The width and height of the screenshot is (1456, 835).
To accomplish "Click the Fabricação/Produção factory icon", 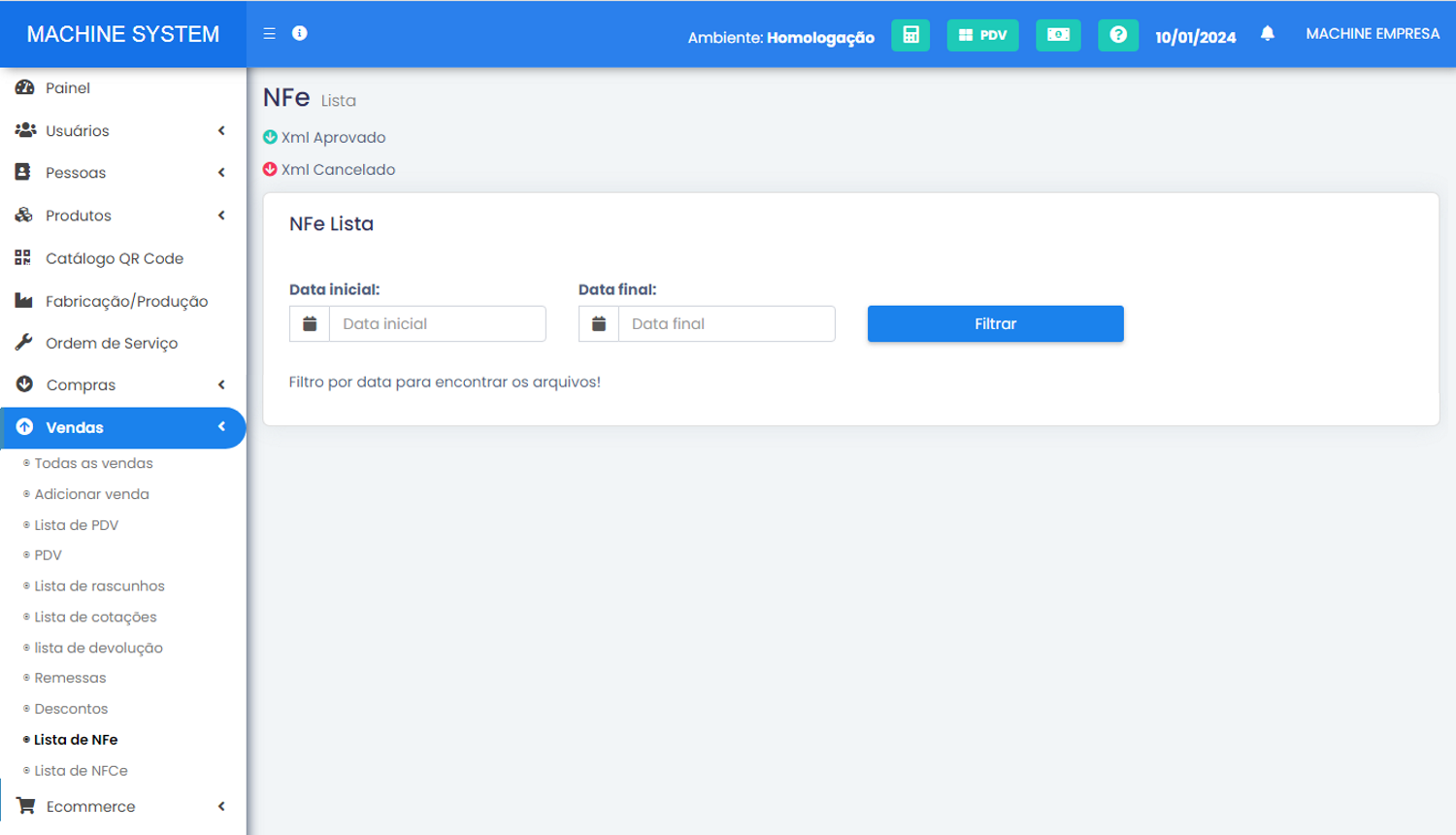I will (x=24, y=300).
